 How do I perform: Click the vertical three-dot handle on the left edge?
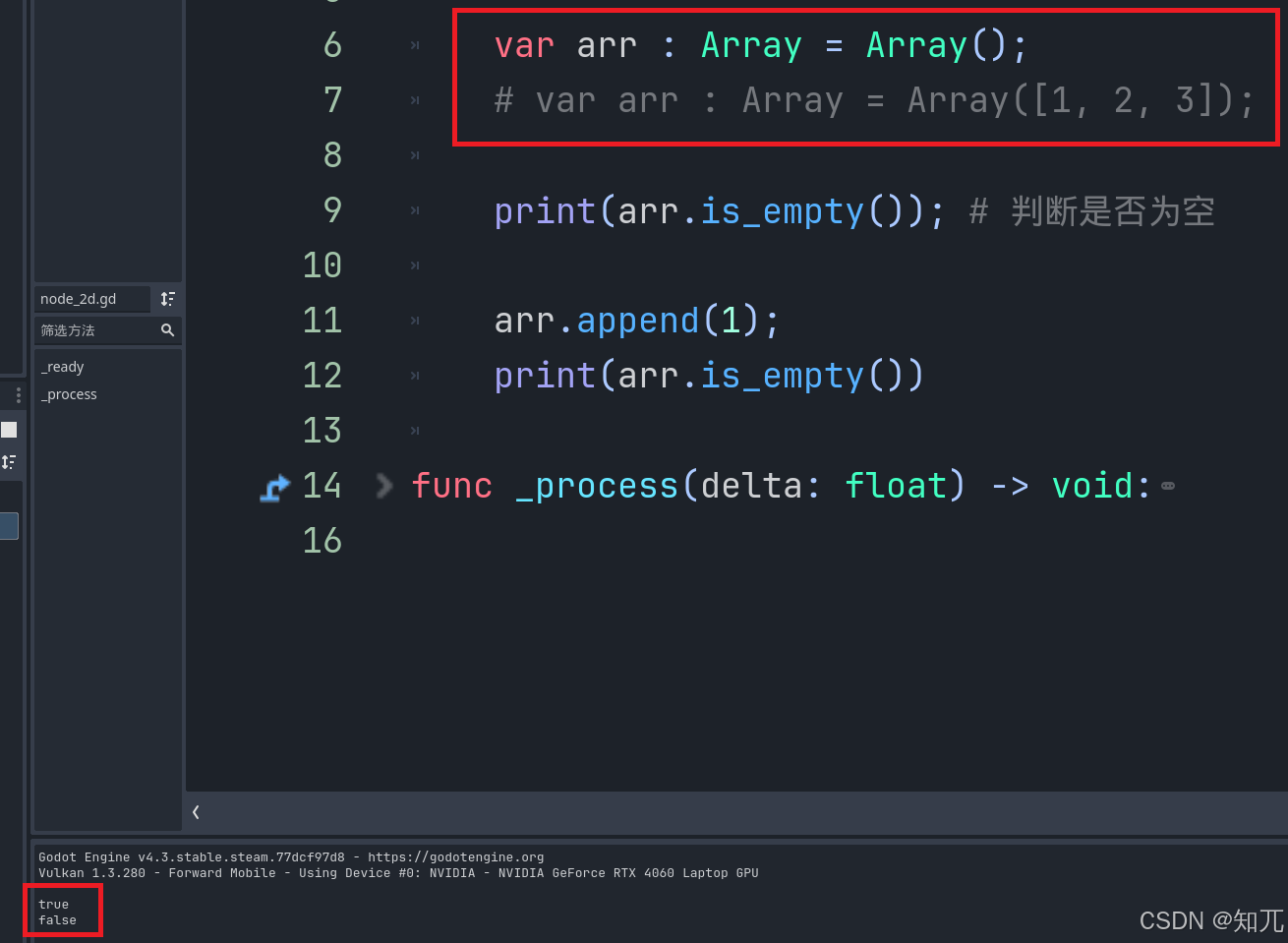click(17, 394)
